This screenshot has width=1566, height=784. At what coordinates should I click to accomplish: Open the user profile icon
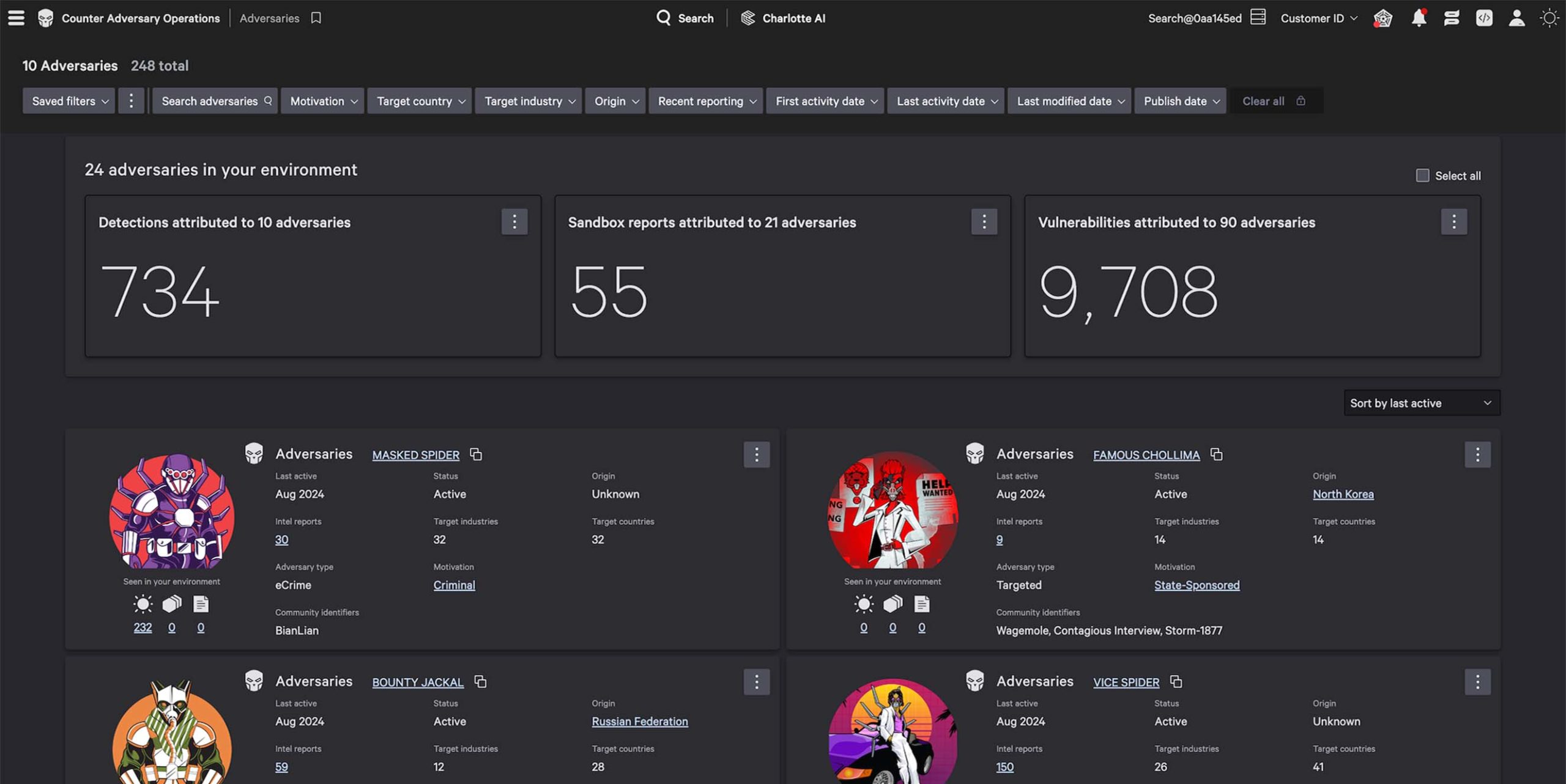pyautogui.click(x=1516, y=18)
